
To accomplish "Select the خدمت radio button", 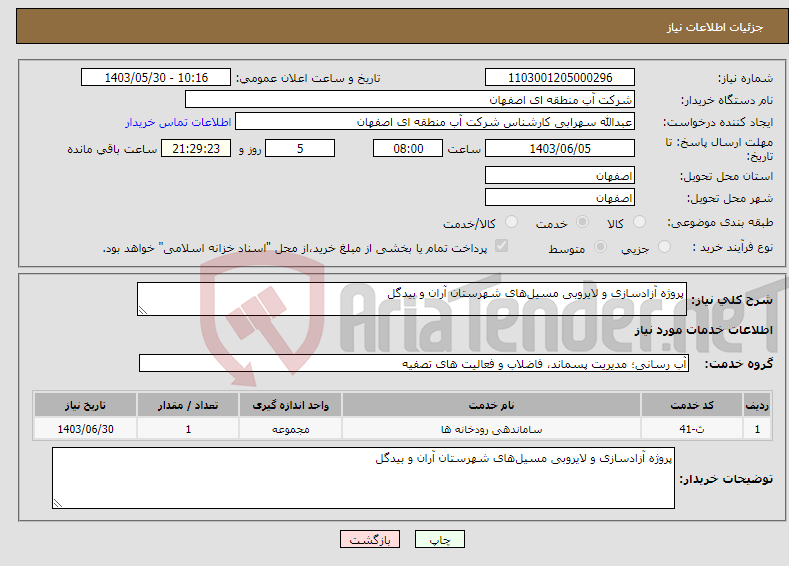I will pyautogui.click(x=582, y=221).
